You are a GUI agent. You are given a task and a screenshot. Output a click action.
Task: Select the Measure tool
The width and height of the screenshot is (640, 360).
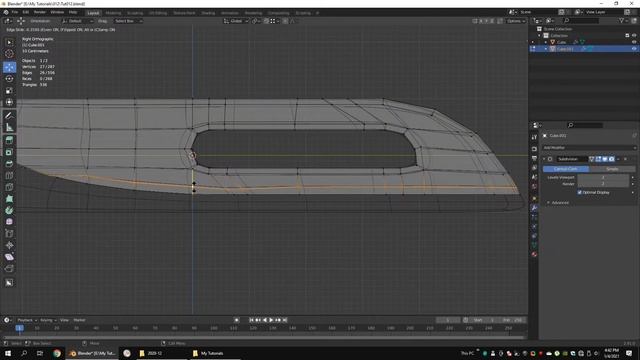click(9, 128)
